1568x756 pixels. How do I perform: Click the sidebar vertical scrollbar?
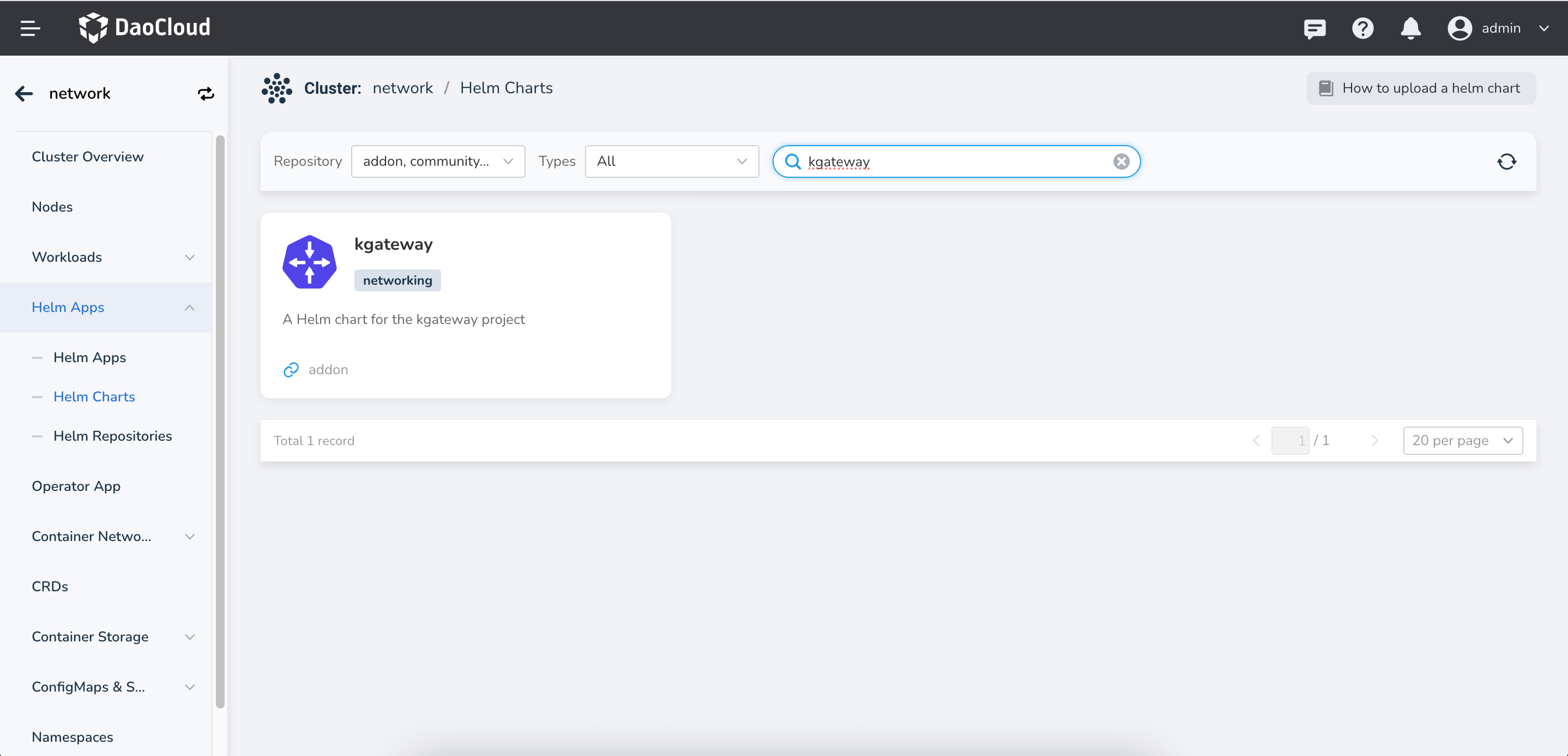click(220, 421)
